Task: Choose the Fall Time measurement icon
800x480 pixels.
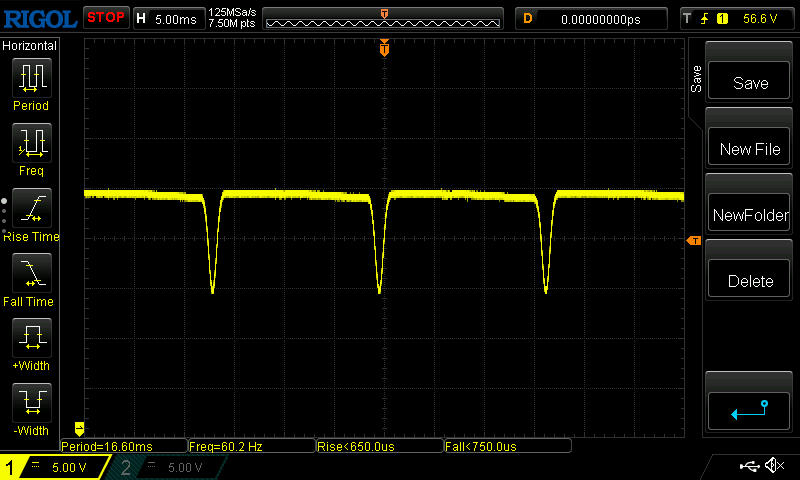Action: point(30,276)
